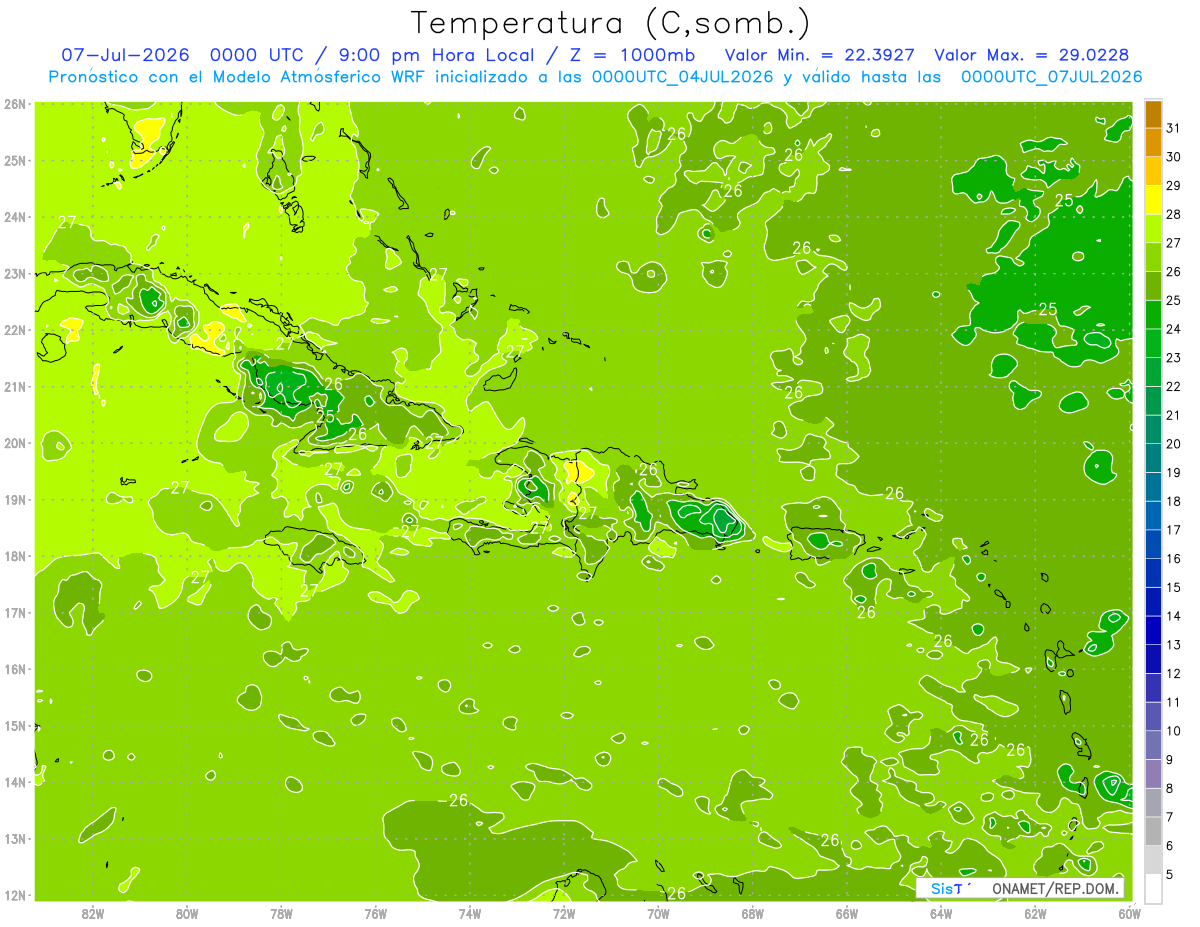
Task: Click the colorbar label '14'
Action: 1174,616
